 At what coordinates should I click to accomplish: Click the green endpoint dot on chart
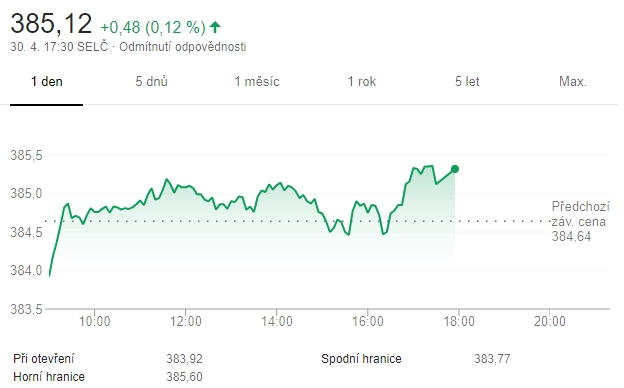coord(455,169)
